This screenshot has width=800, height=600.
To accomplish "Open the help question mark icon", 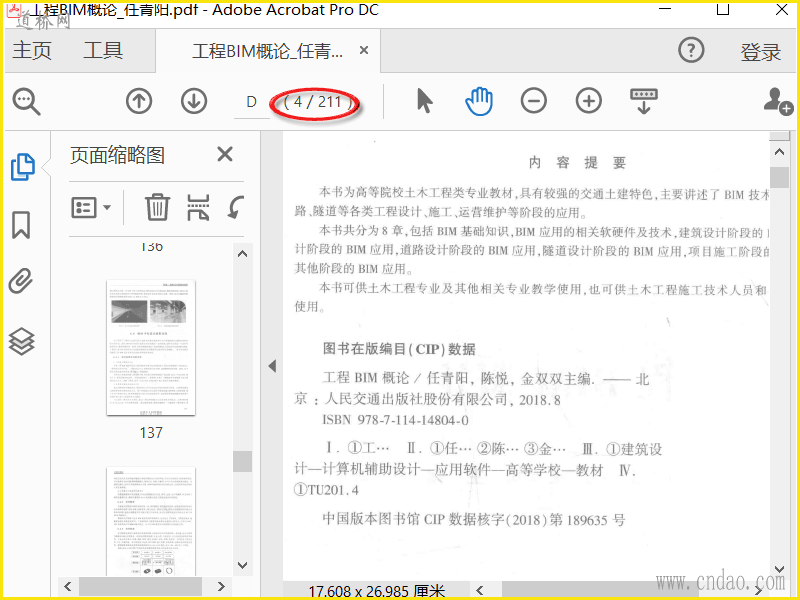I will point(691,51).
